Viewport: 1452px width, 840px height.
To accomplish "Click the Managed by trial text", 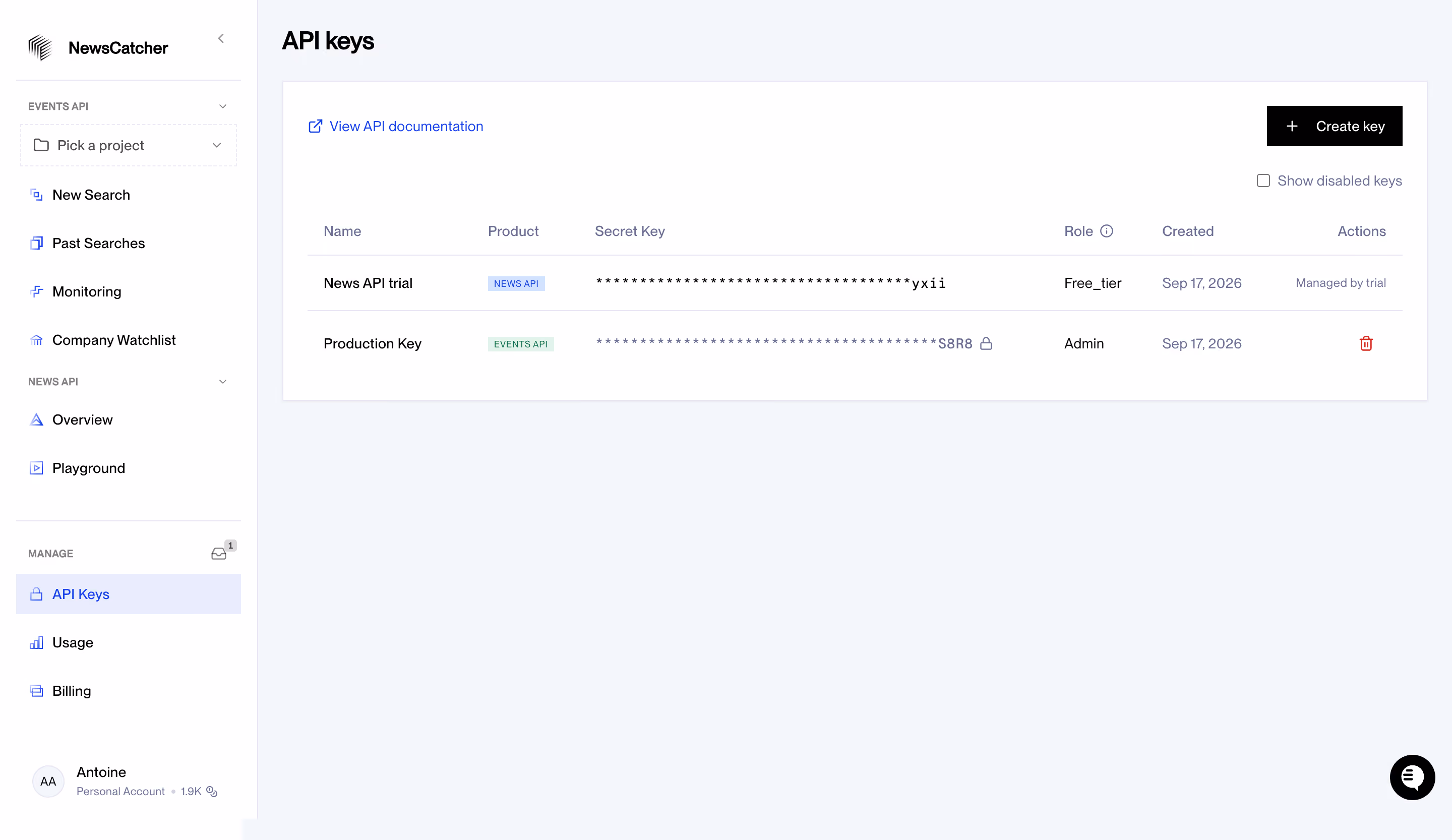I will [x=1341, y=283].
